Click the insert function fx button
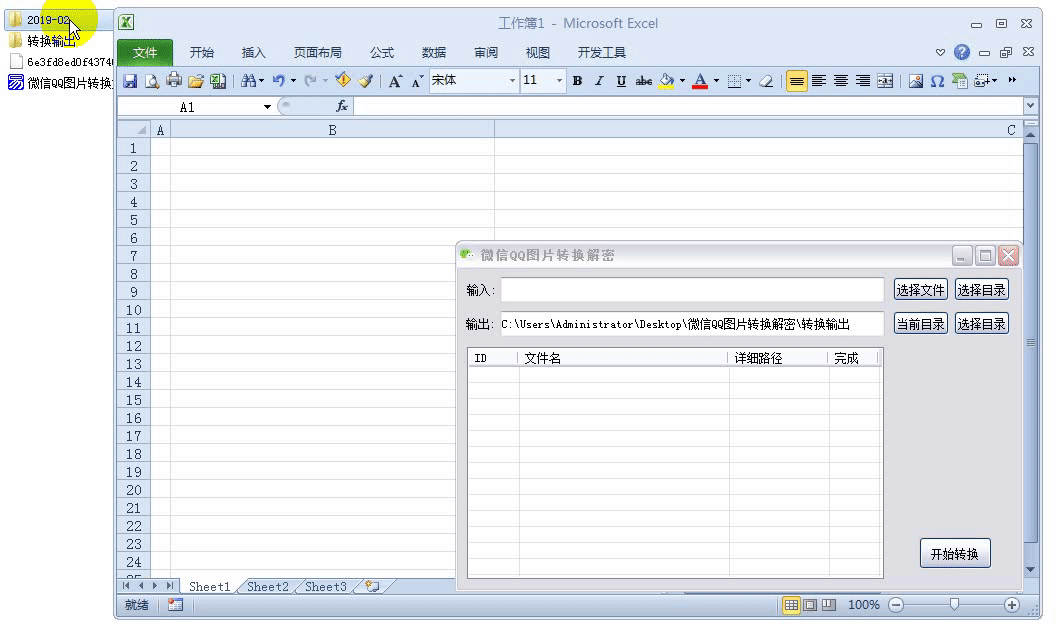The width and height of the screenshot is (1056, 628). pyautogui.click(x=341, y=106)
